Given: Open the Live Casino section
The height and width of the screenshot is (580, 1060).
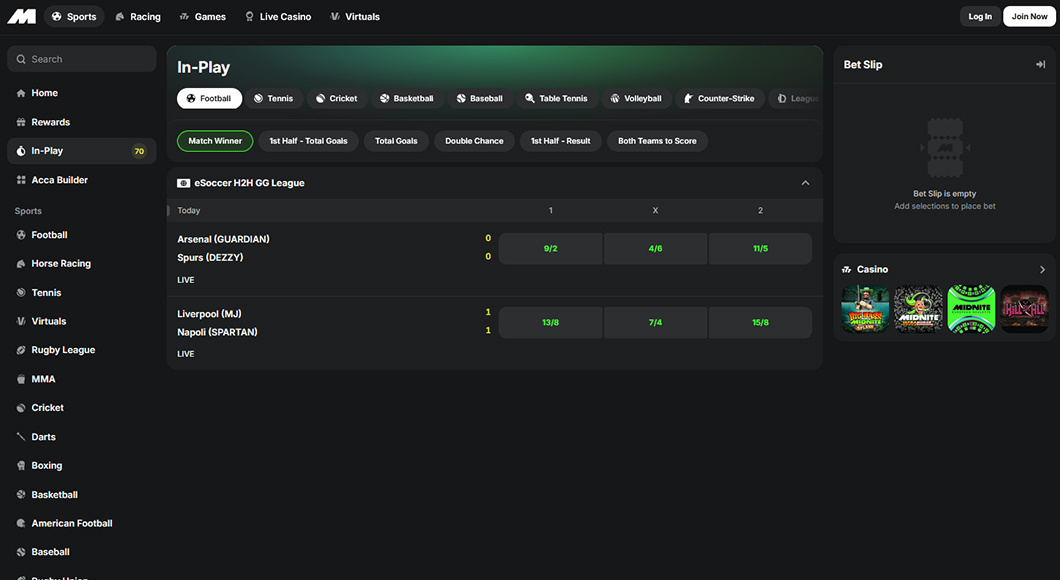Looking at the screenshot, I should coord(278,16).
